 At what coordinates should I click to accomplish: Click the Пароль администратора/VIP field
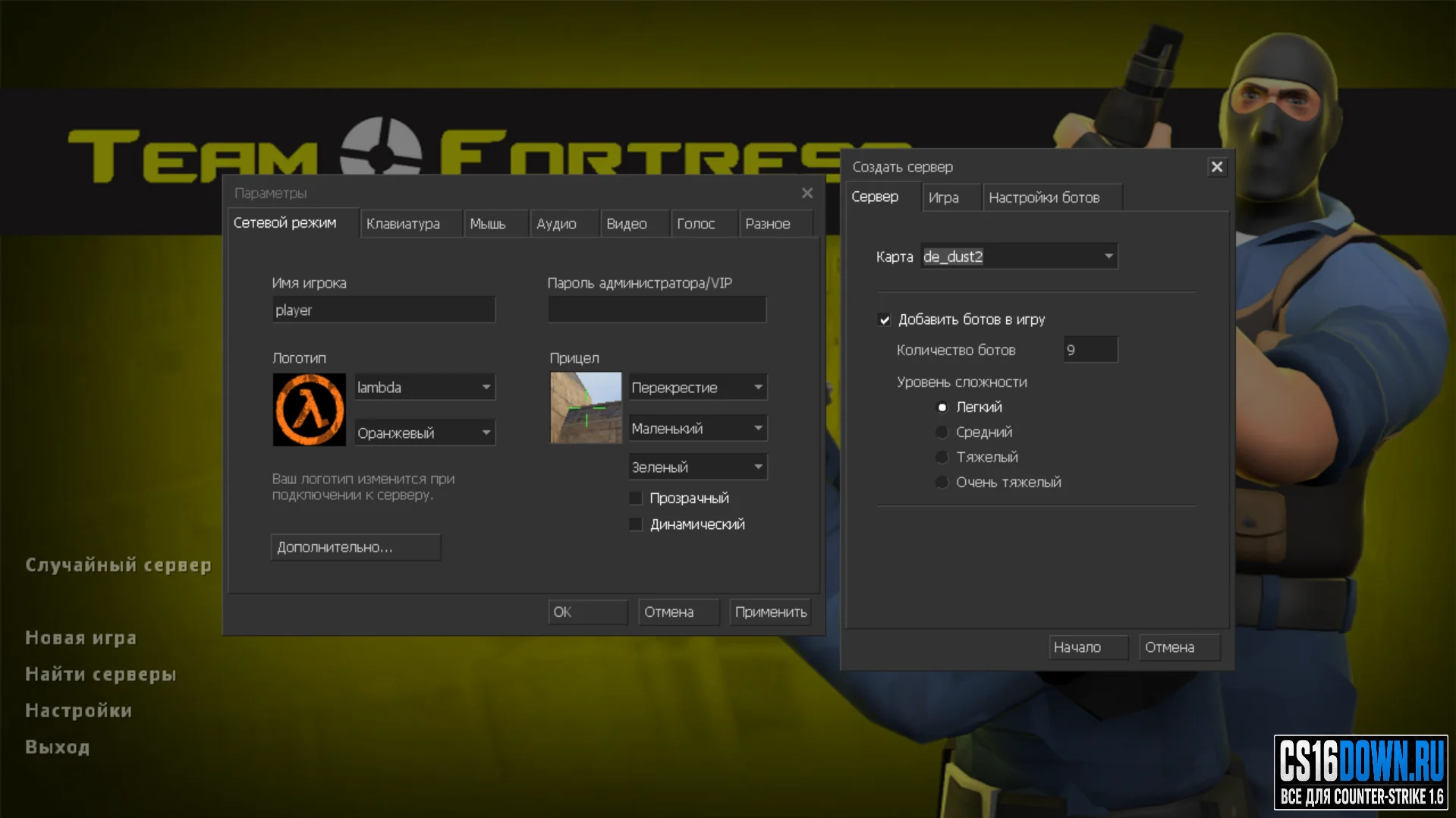point(657,310)
